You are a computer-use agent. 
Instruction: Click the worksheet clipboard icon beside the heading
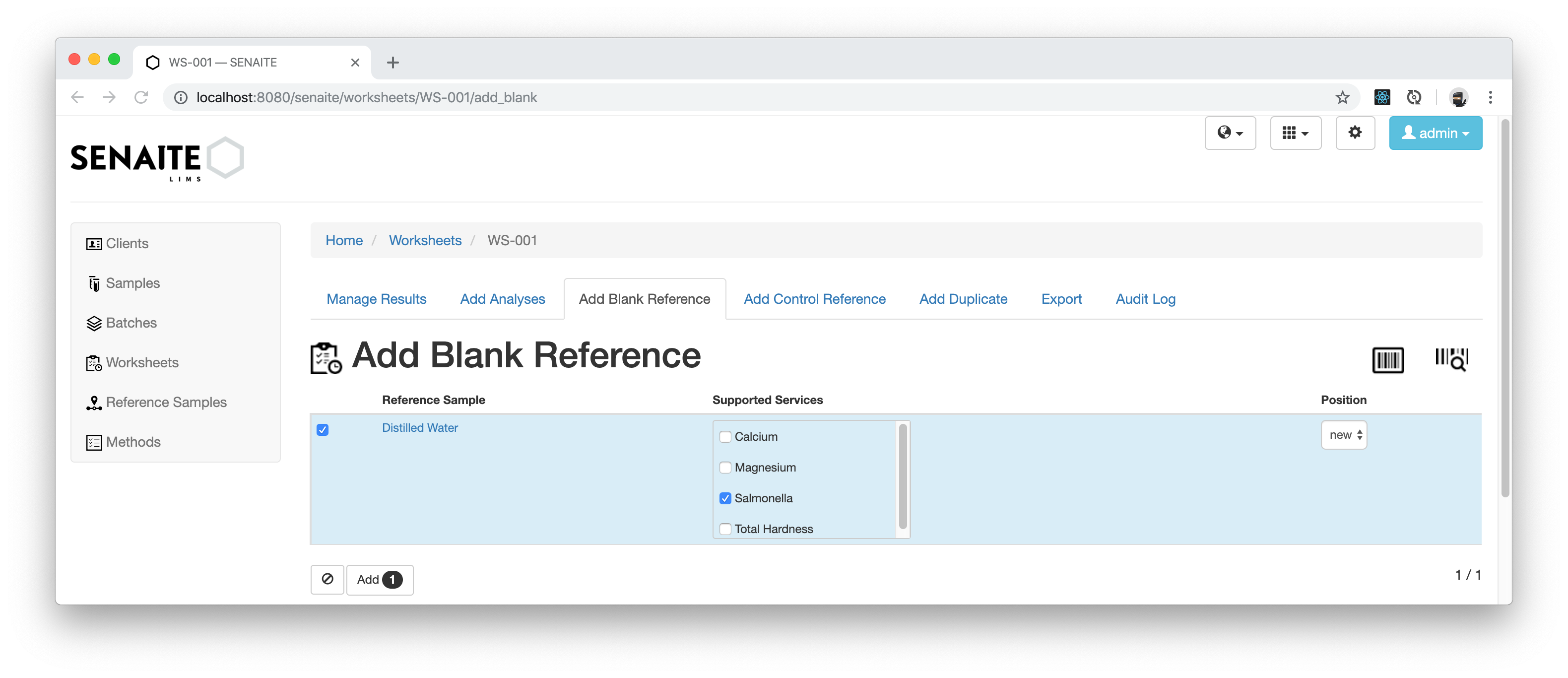click(326, 358)
